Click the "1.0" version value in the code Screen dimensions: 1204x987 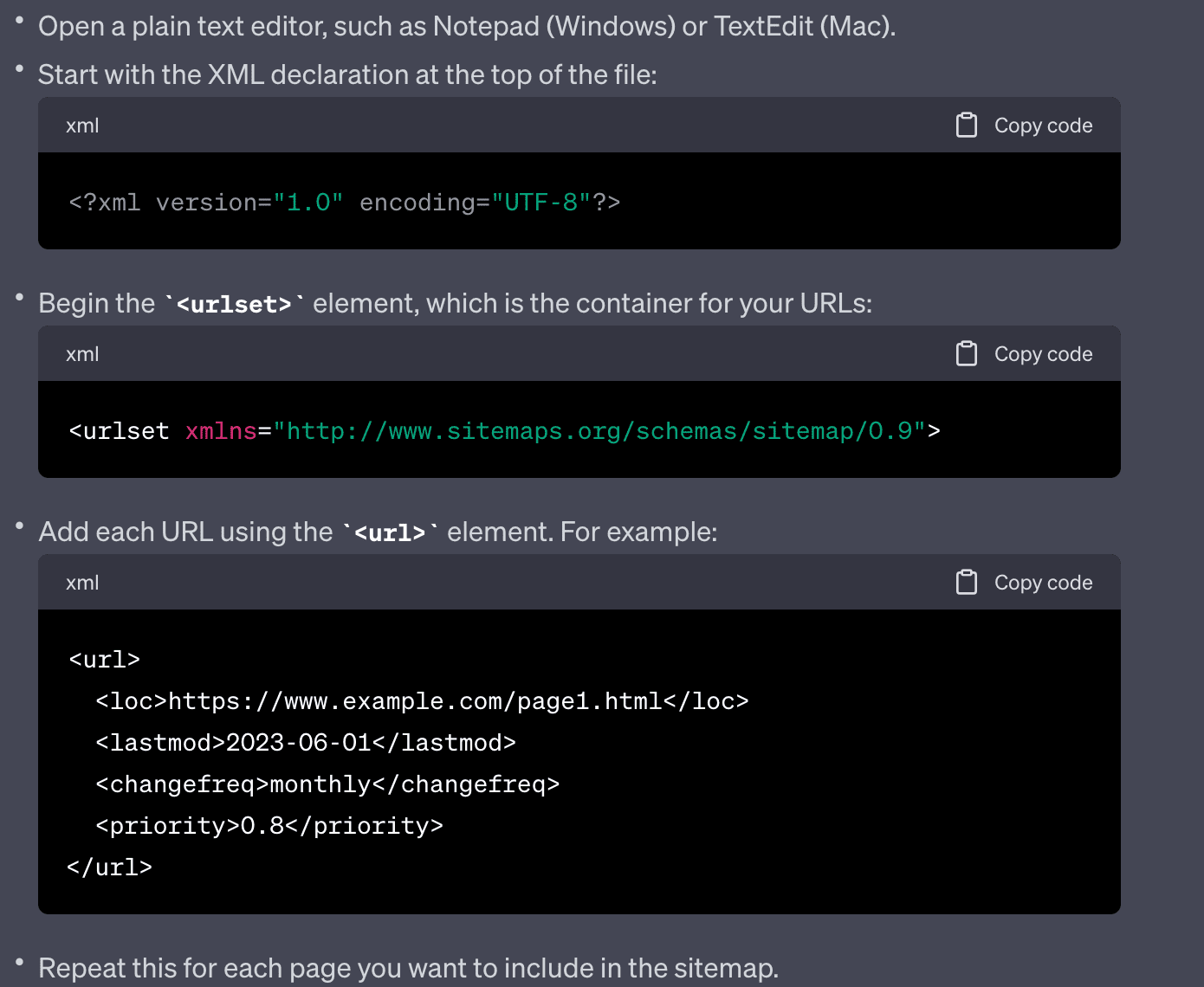pyautogui.click(x=308, y=203)
